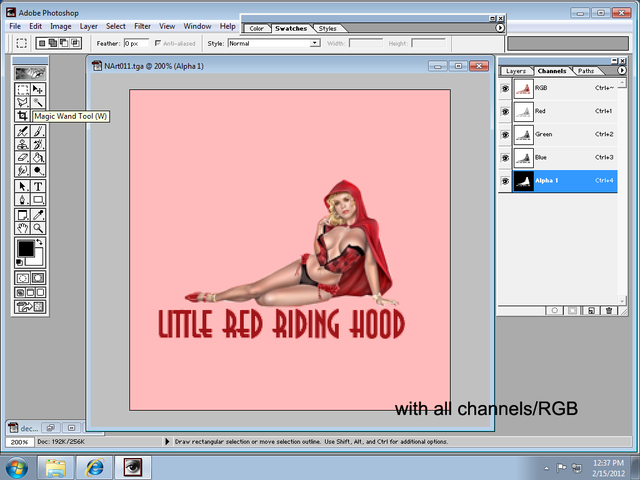Select the Rectangular Marquee tool
Screen dimensions: 640x480
tap(22, 89)
